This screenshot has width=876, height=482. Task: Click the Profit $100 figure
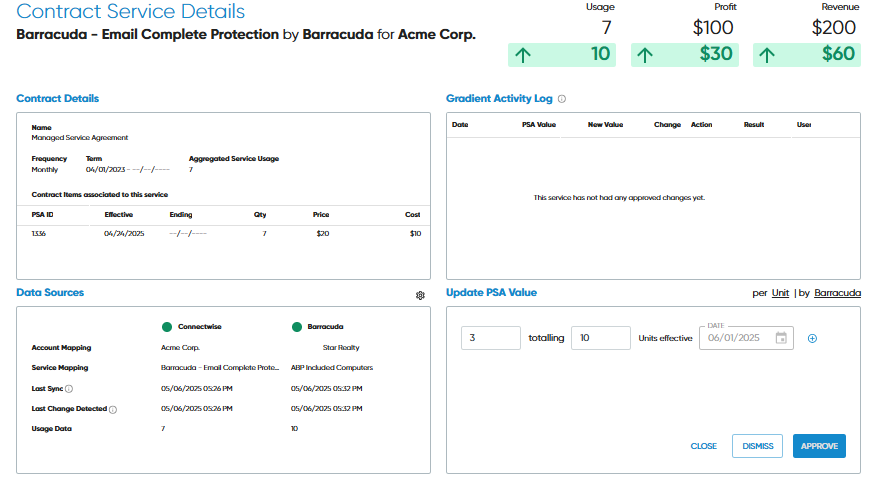pos(713,27)
